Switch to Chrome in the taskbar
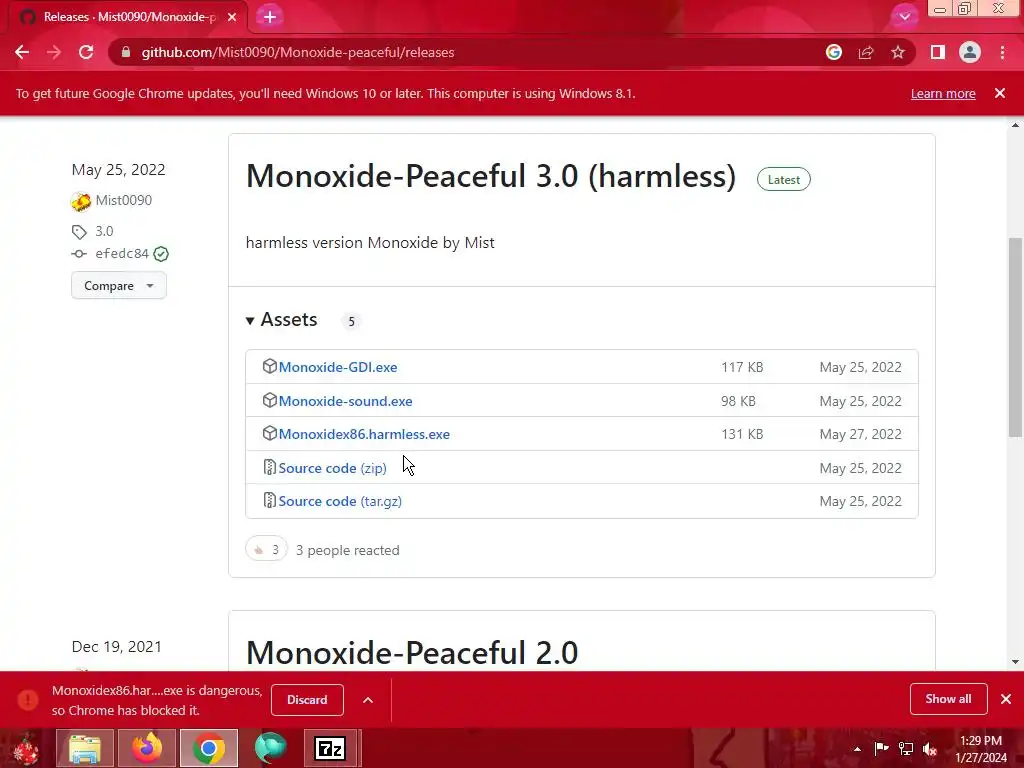Screen dimensions: 1024x768 (209, 748)
